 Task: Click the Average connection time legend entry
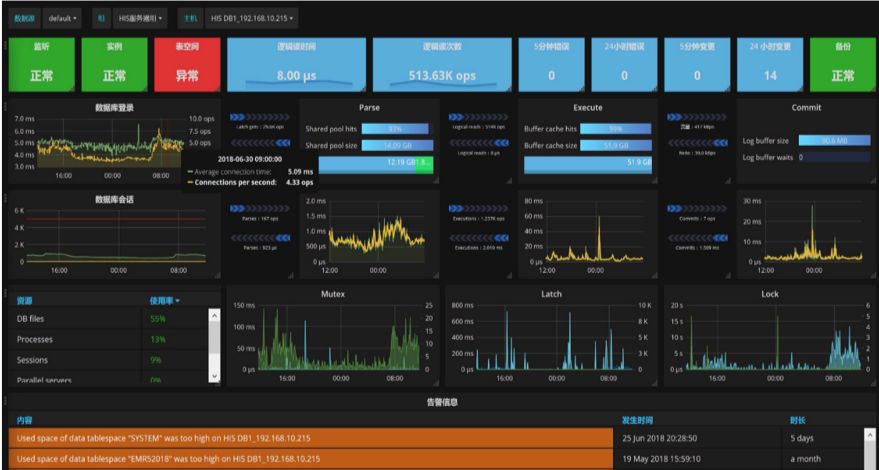230,172
